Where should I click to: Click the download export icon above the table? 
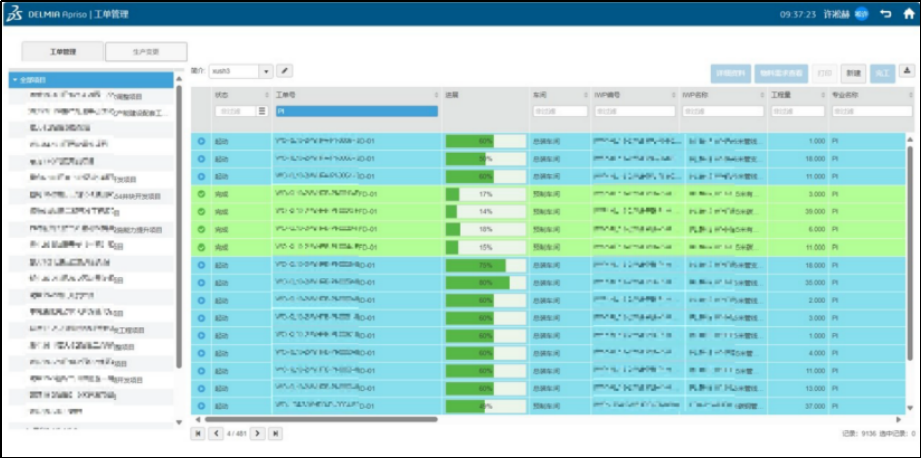click(907, 72)
